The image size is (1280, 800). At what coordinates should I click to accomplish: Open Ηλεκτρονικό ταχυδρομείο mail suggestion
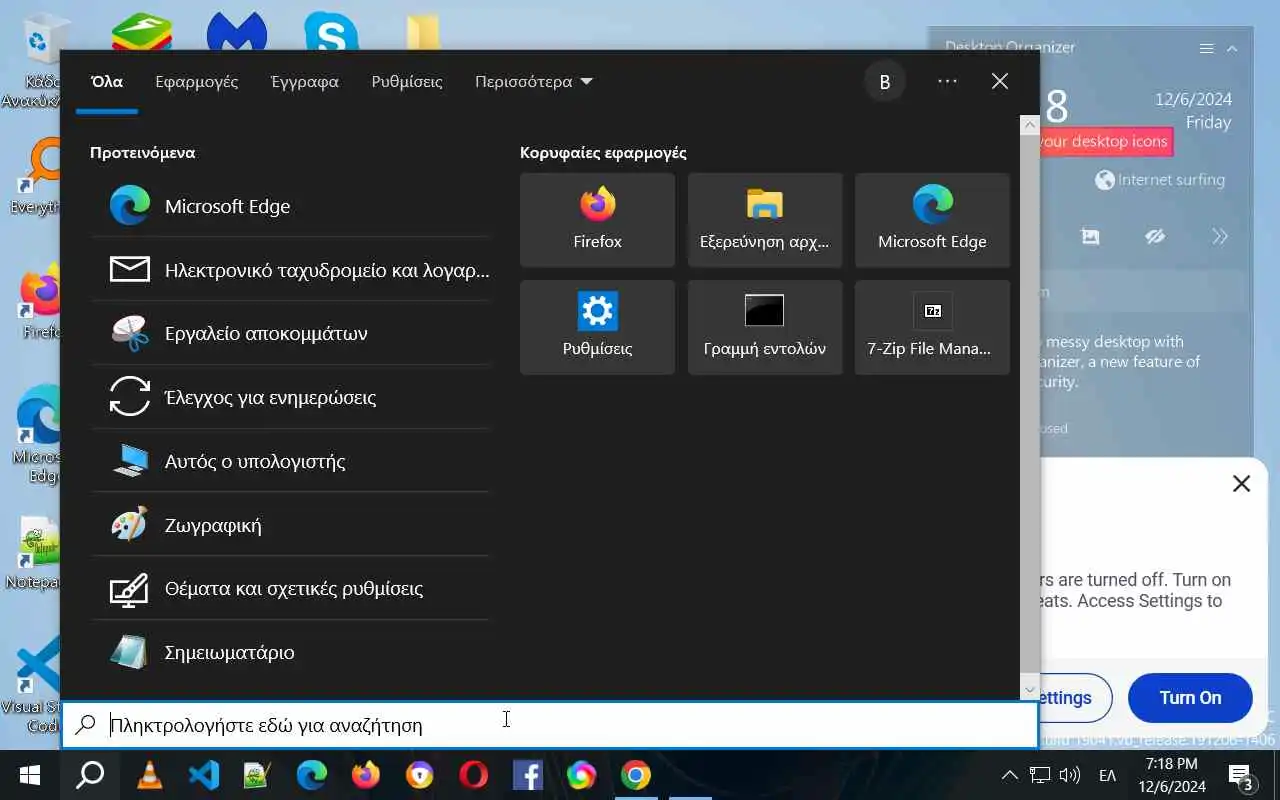pos(290,270)
